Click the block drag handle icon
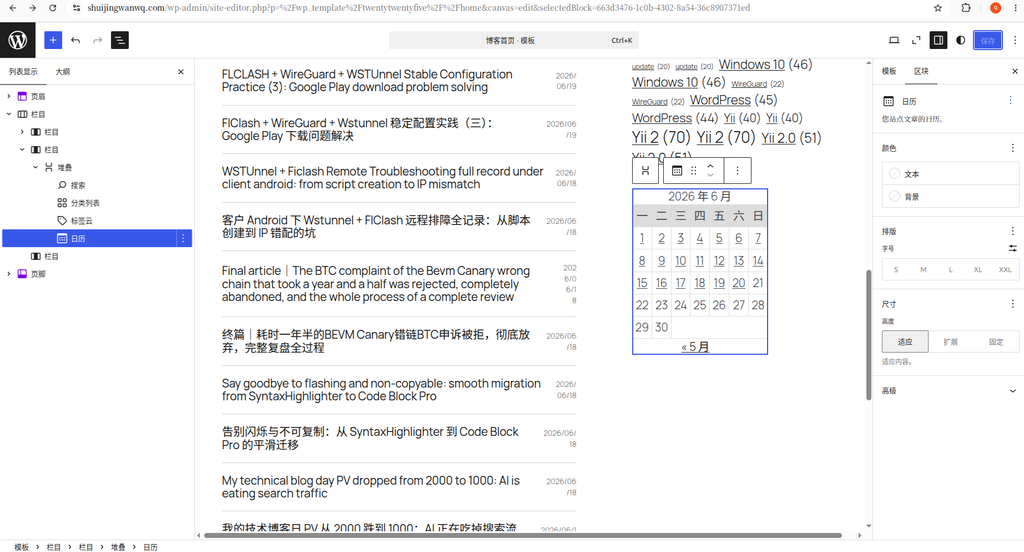The image size is (1024, 552). coord(694,170)
